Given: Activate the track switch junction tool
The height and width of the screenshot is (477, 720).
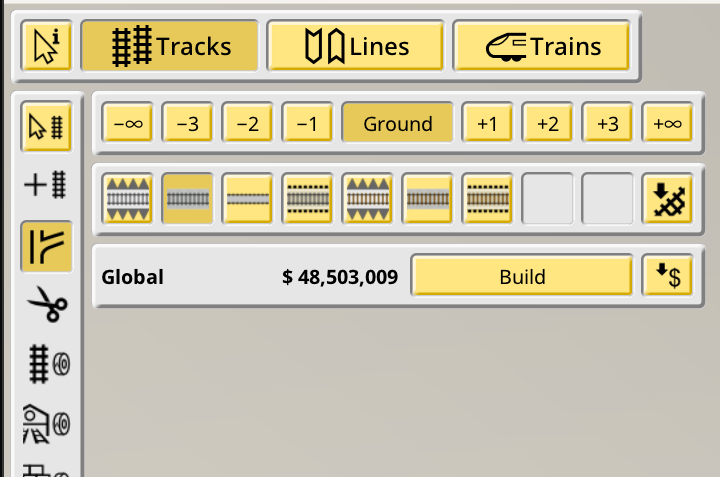Looking at the screenshot, I should click(46, 247).
